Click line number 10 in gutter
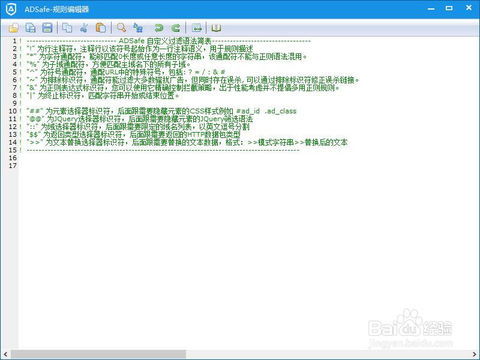 pyautogui.click(x=13, y=111)
